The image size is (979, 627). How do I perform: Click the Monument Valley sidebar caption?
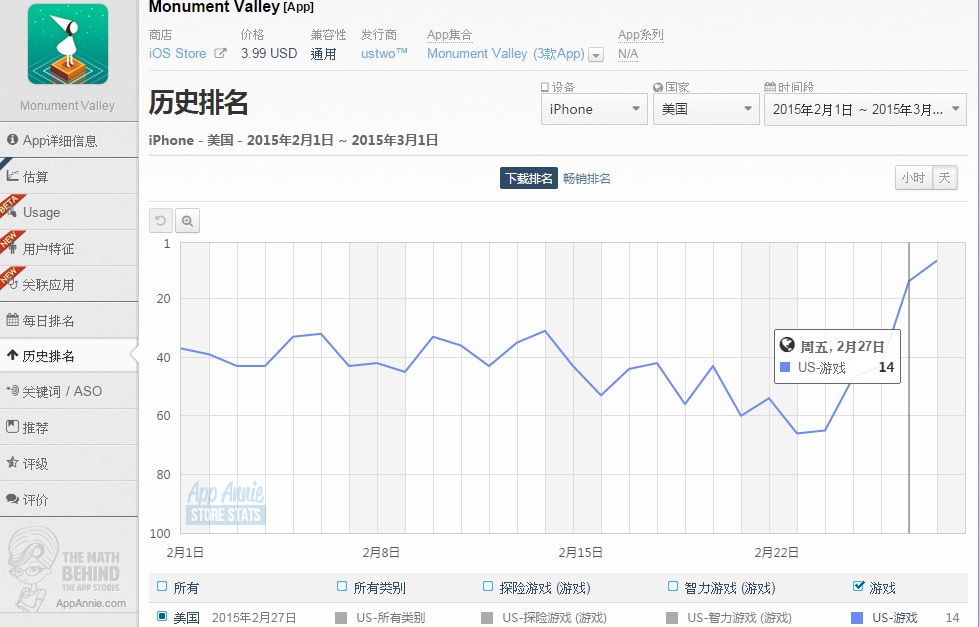(x=67, y=106)
